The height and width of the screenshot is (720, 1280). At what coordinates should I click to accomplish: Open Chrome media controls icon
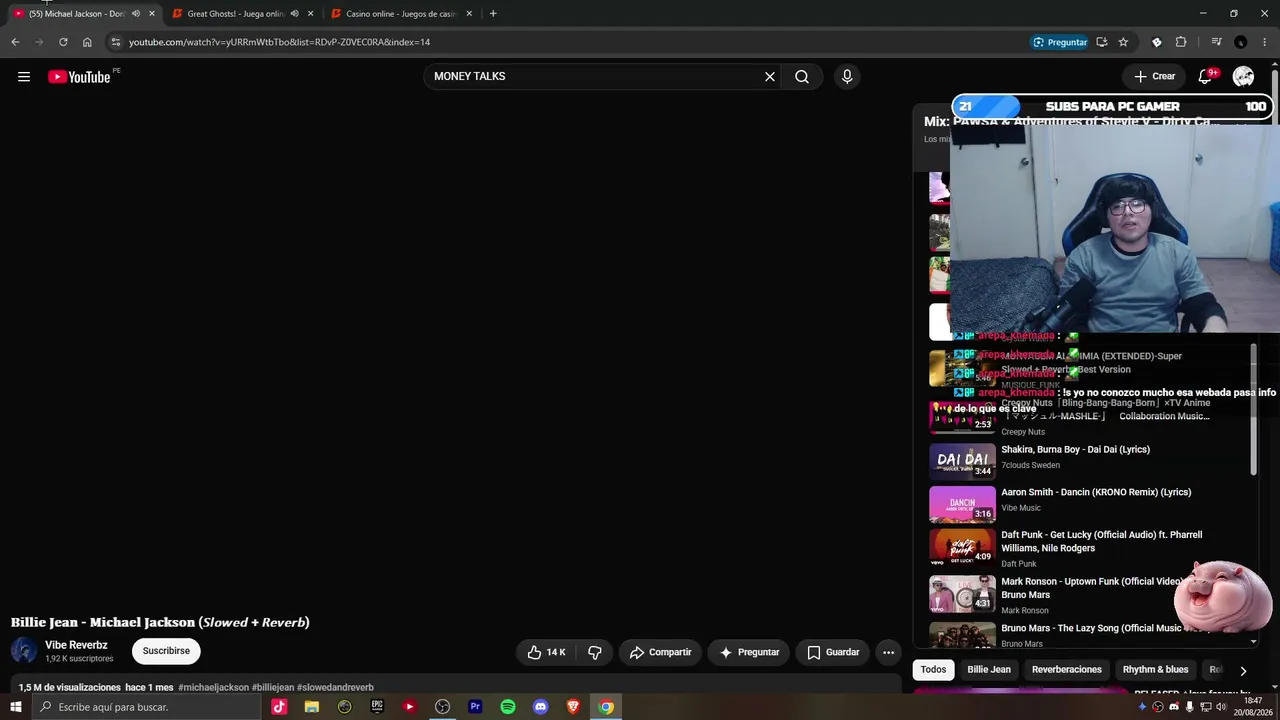(1216, 42)
